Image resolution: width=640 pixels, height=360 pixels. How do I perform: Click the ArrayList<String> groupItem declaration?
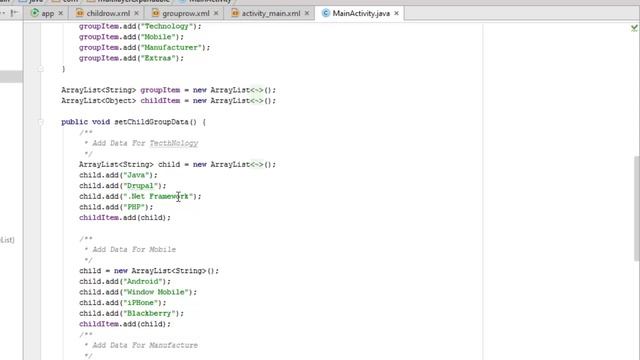click(x=169, y=90)
